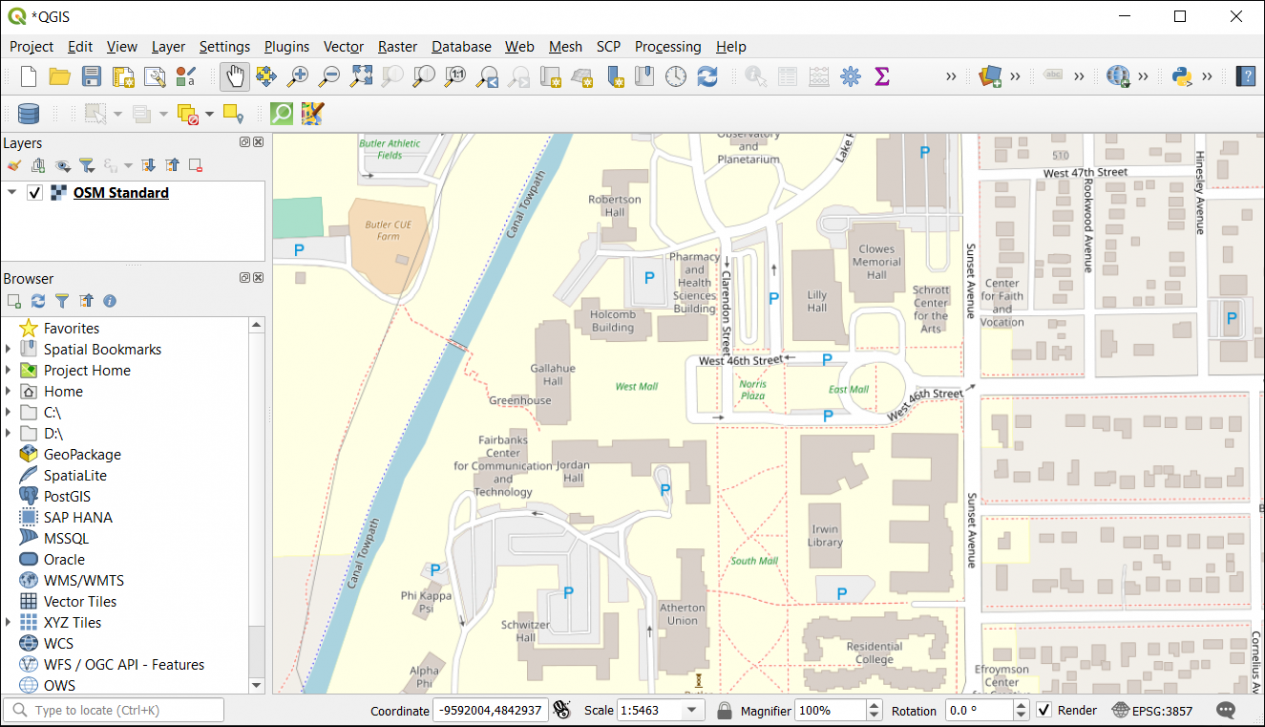The image size is (1265, 727).
Task: Click the Add Group icon in Layers
Action: click(38, 166)
